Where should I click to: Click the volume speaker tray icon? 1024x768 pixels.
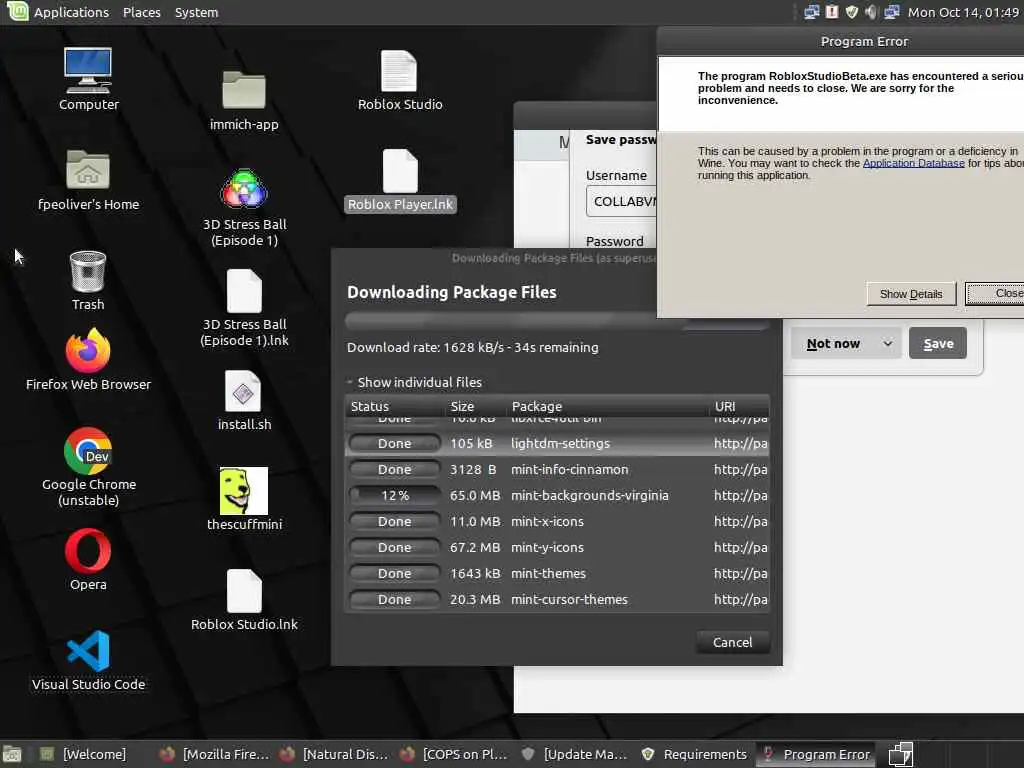871,12
